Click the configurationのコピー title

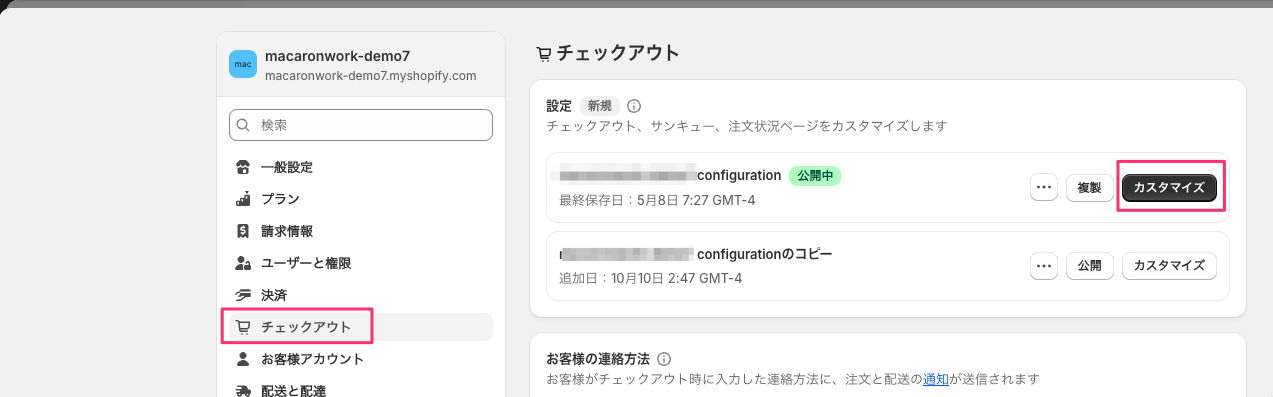[x=764, y=254]
